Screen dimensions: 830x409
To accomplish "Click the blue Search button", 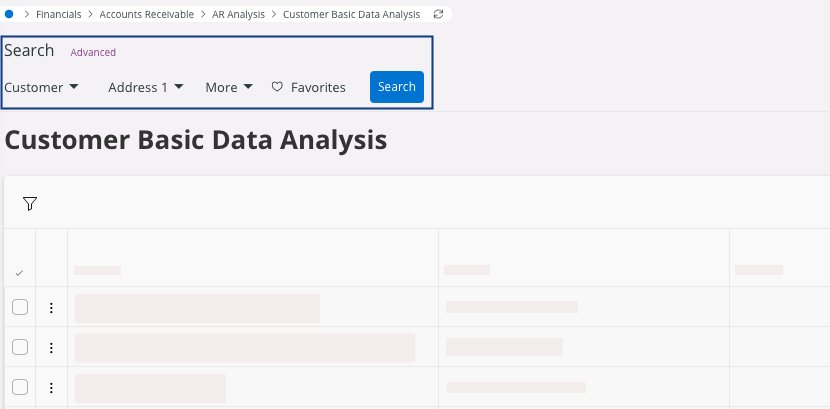I will (396, 87).
